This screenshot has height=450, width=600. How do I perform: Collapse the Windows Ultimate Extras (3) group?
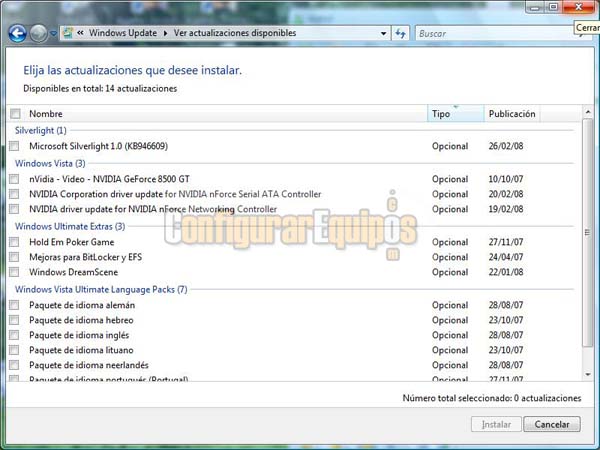[70, 227]
